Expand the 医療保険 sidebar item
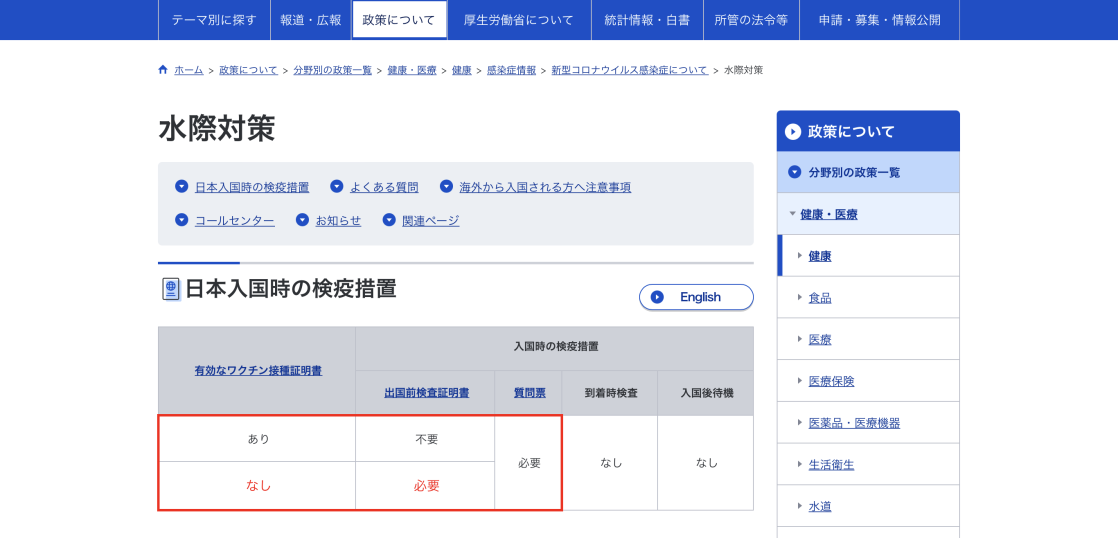The height and width of the screenshot is (538, 1118). pos(800,381)
